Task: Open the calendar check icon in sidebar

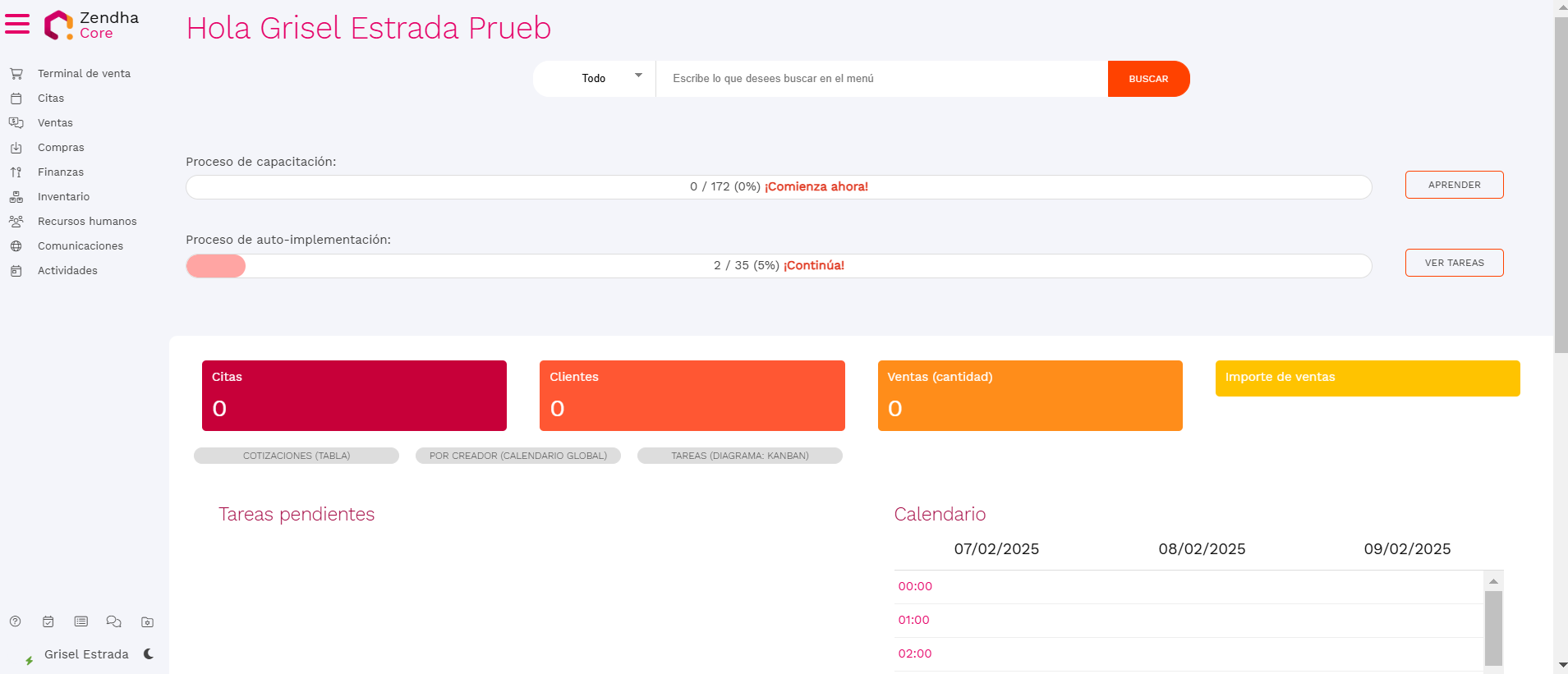Action: pos(48,621)
